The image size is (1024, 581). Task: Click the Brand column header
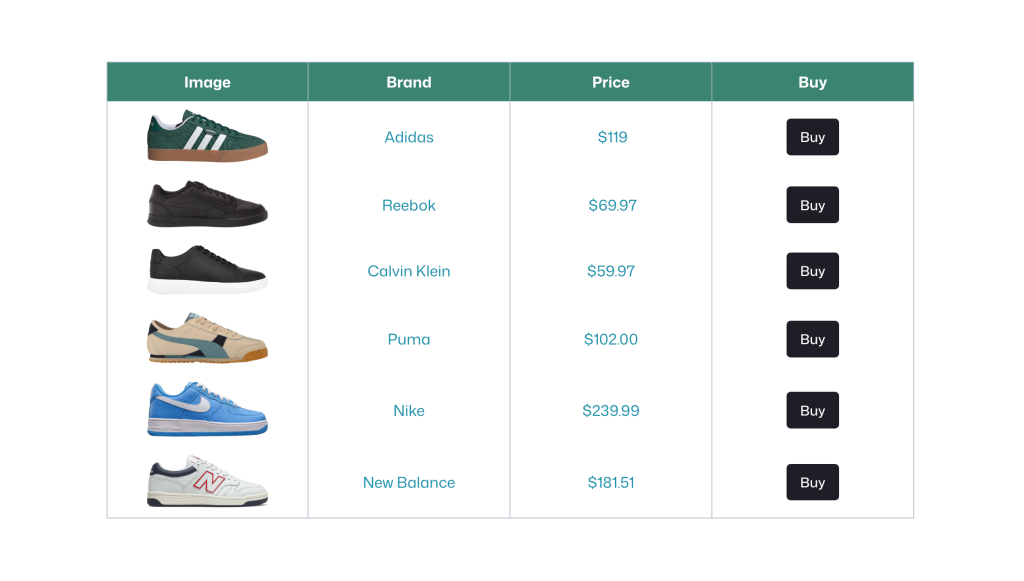click(408, 82)
